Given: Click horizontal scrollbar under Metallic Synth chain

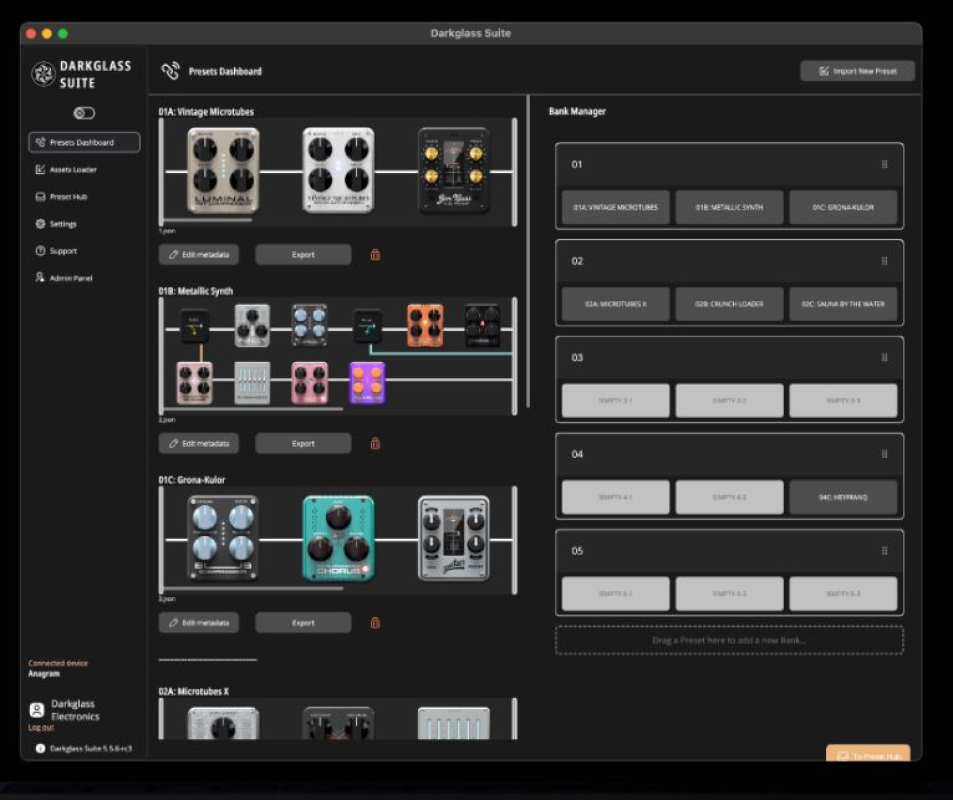Looking at the screenshot, I should pos(252,409).
